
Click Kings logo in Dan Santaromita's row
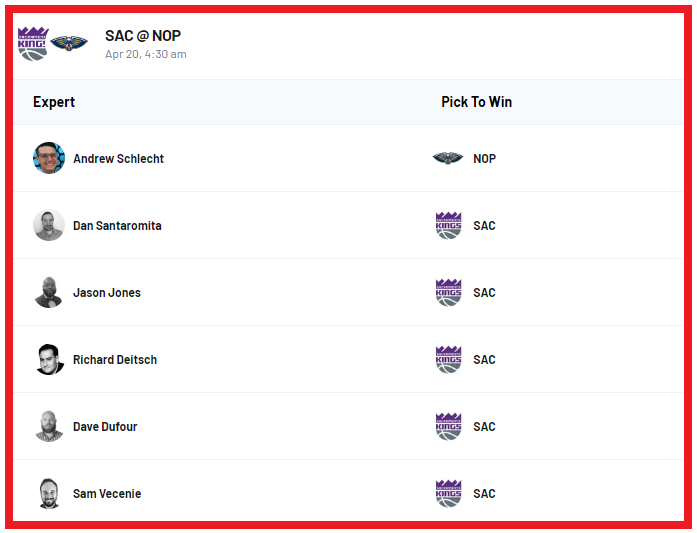click(449, 225)
